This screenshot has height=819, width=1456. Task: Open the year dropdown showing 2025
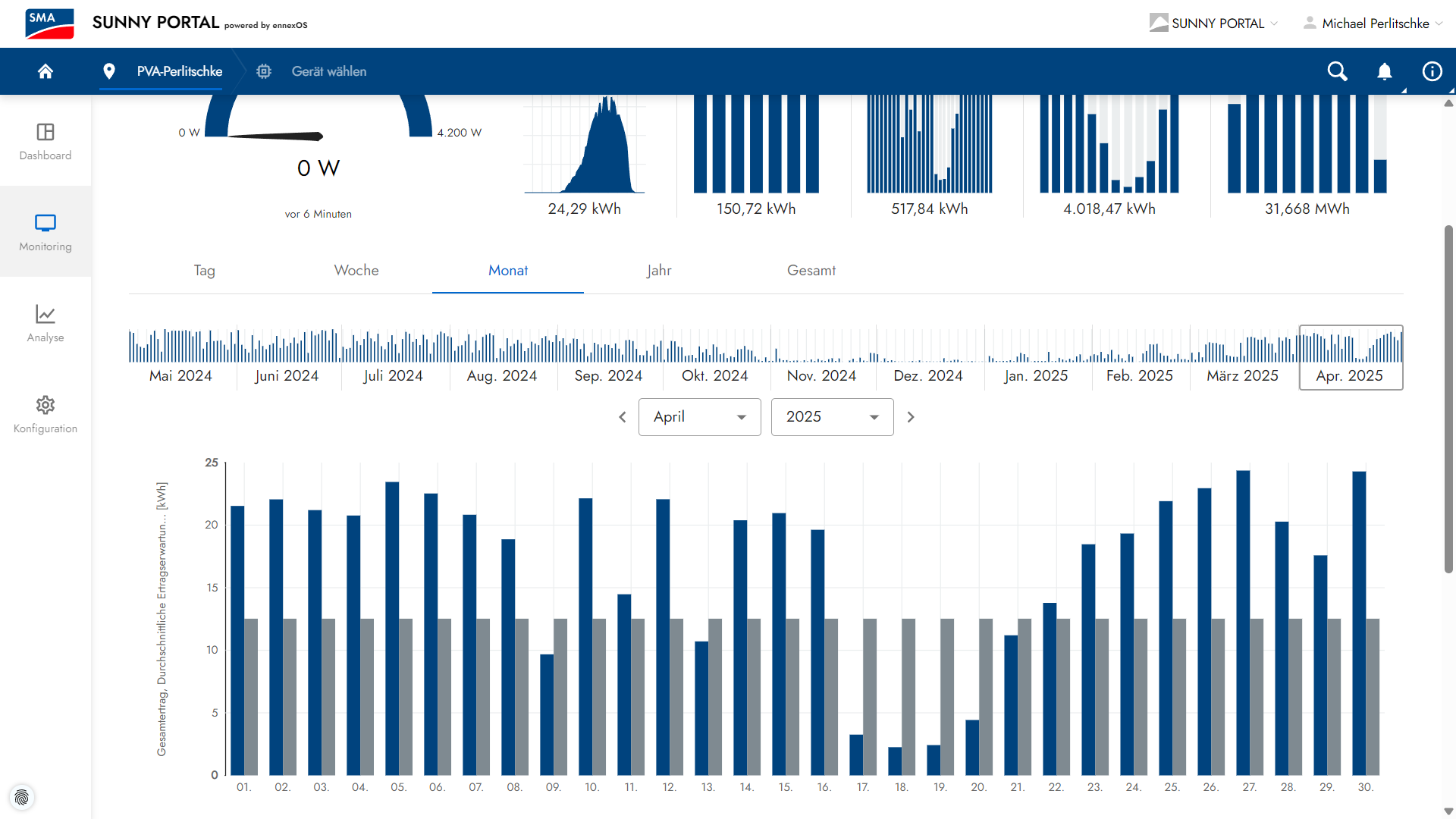[832, 417]
